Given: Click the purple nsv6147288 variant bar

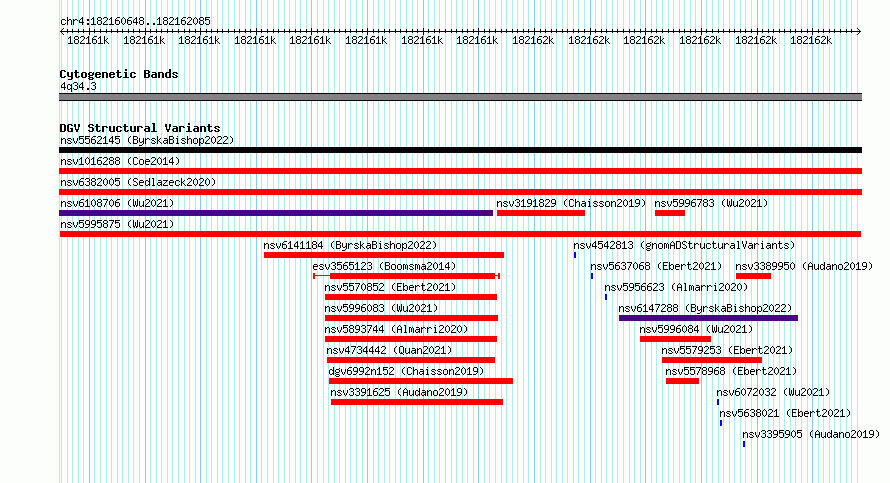Looking at the screenshot, I should (x=708, y=318).
